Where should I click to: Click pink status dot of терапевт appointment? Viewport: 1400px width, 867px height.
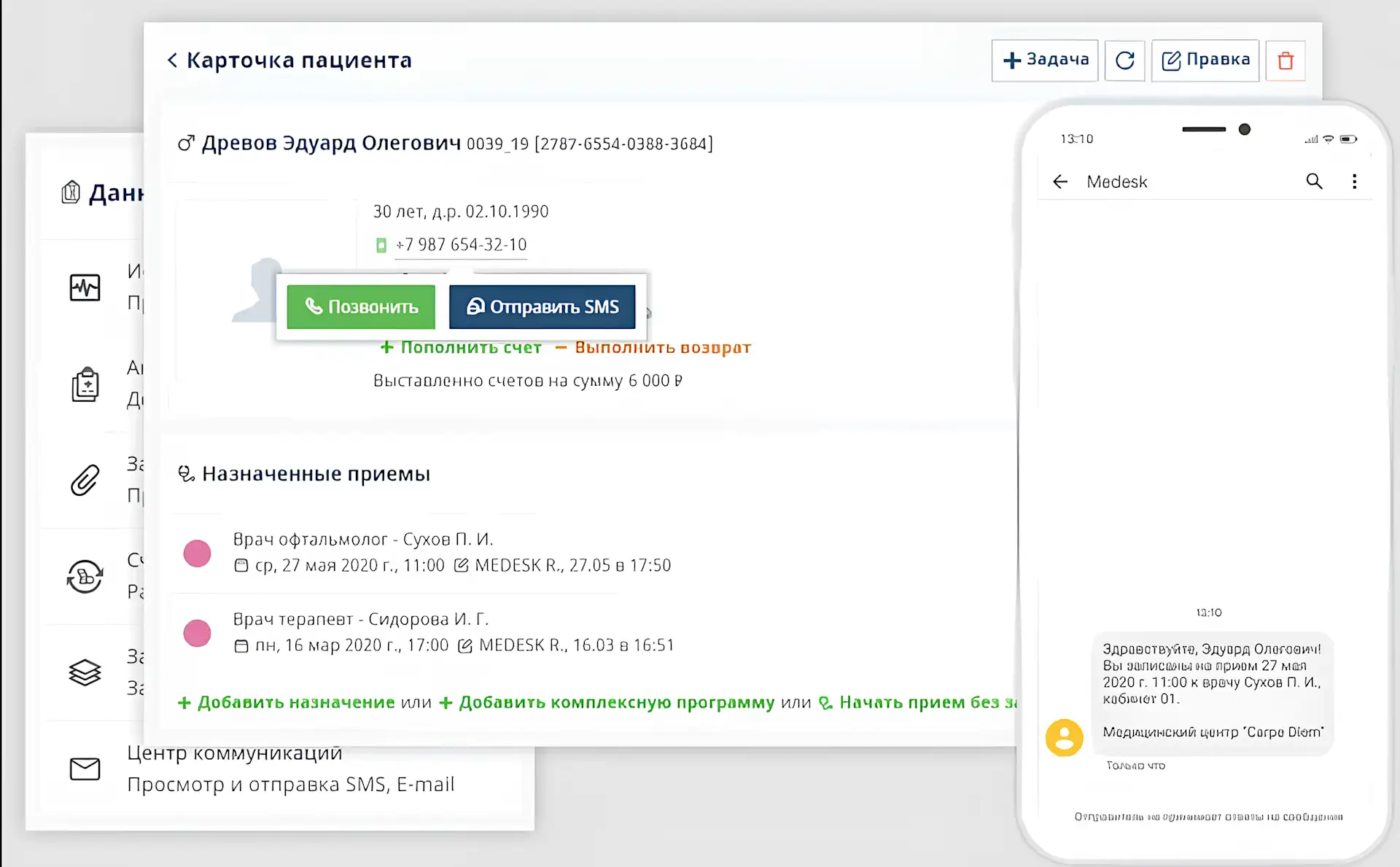(197, 633)
